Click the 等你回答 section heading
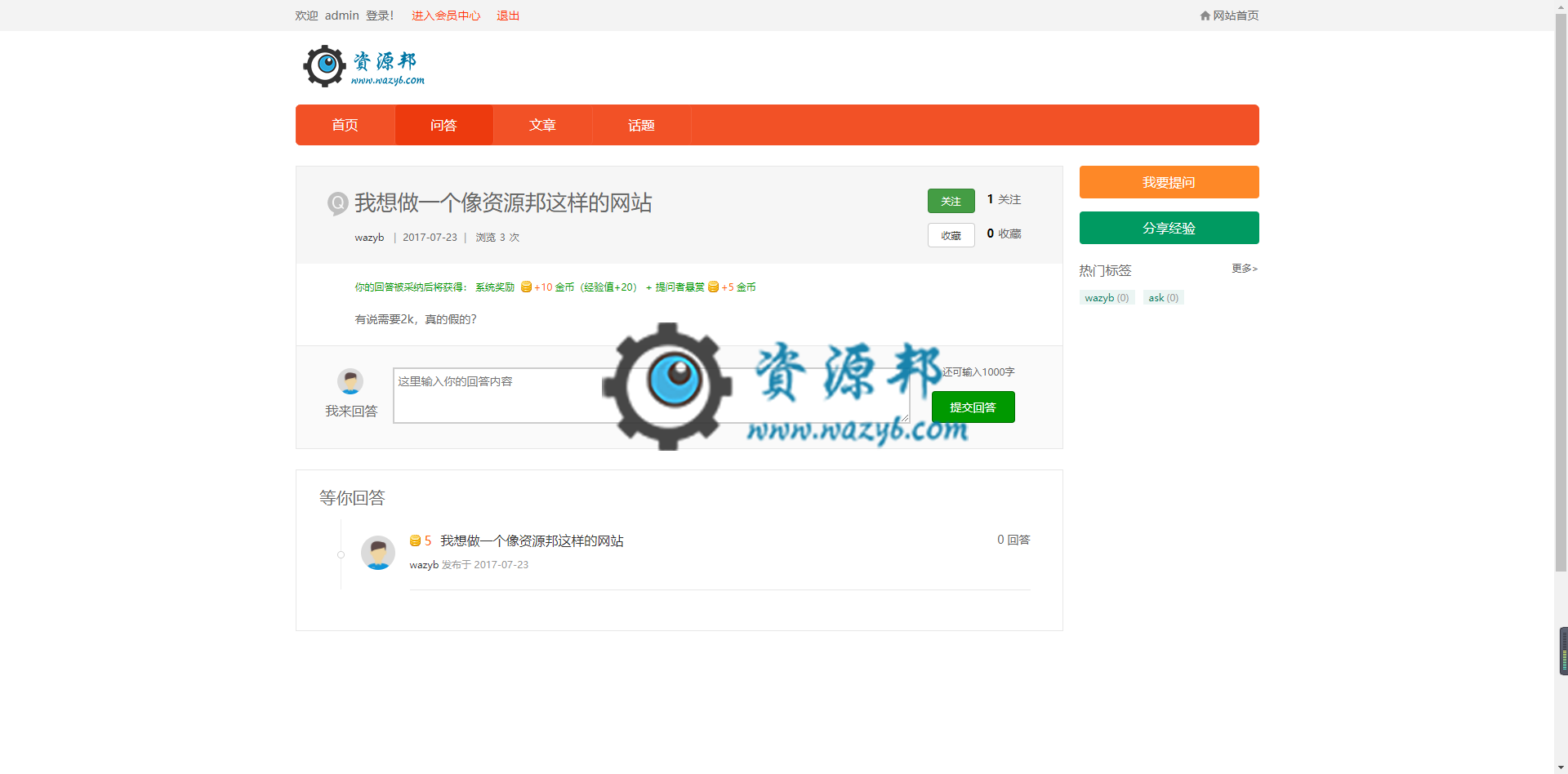 [352, 498]
